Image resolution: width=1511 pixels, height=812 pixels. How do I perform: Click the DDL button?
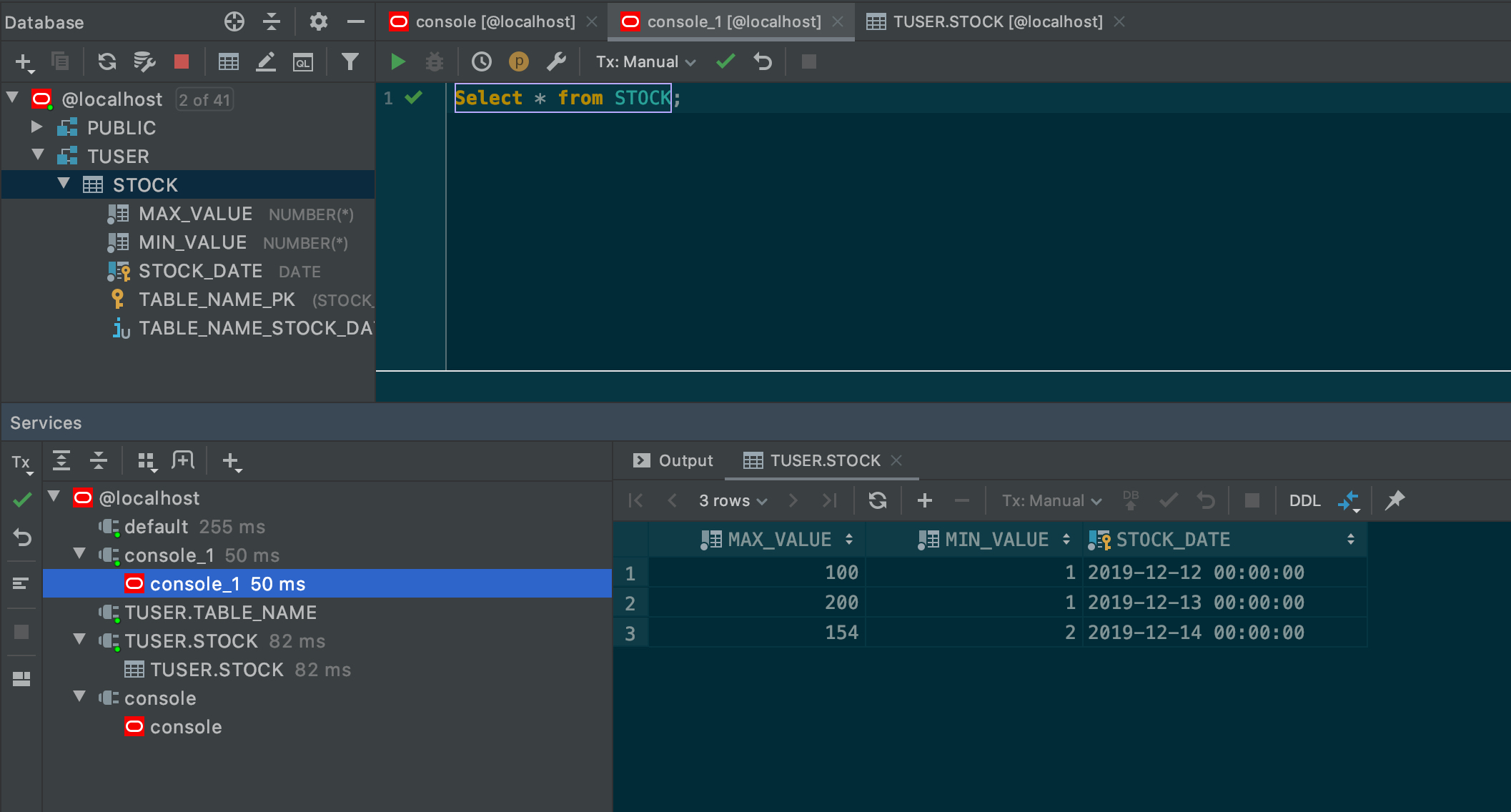(1304, 500)
